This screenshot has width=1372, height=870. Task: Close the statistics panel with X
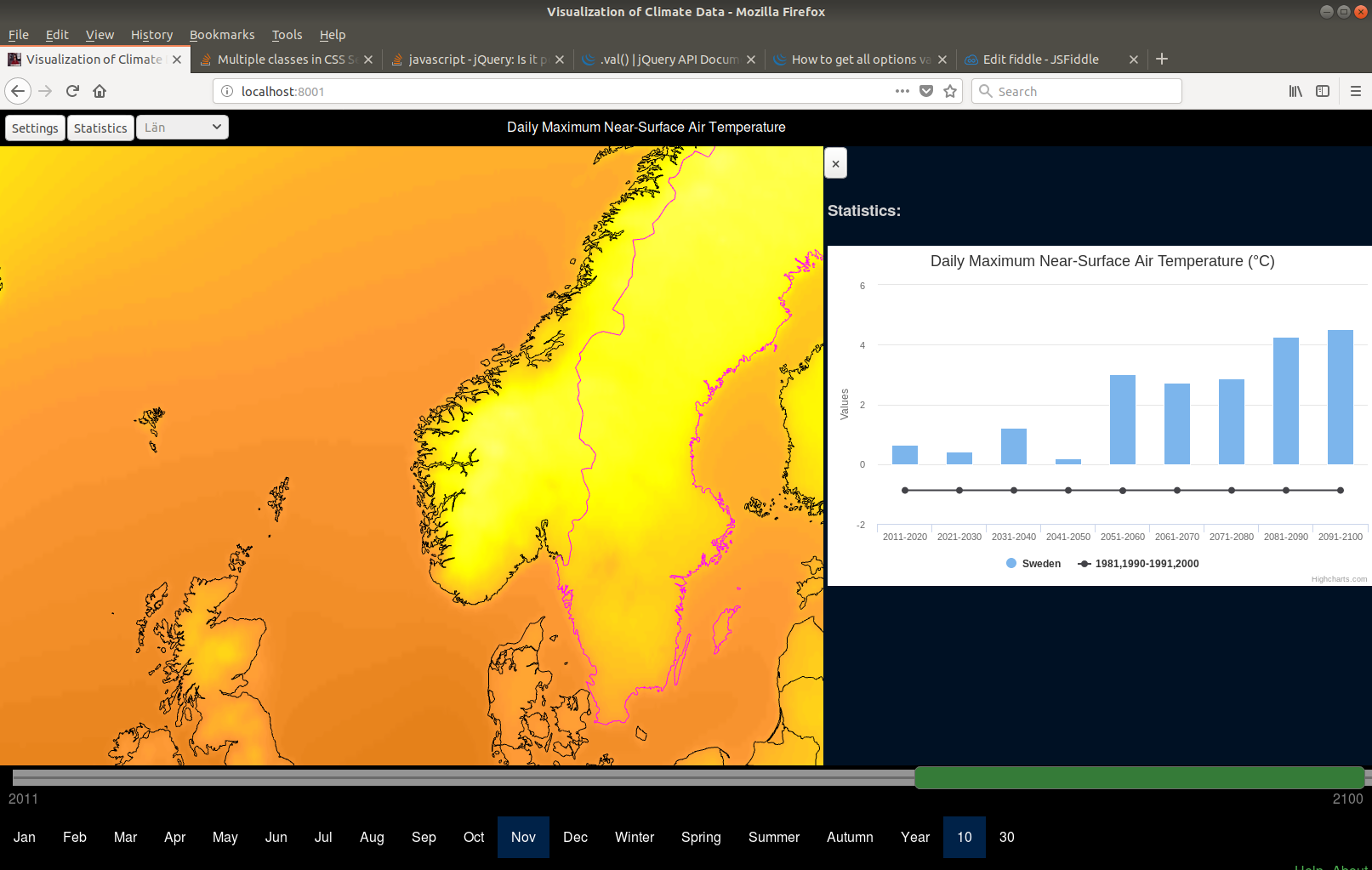[x=835, y=163]
